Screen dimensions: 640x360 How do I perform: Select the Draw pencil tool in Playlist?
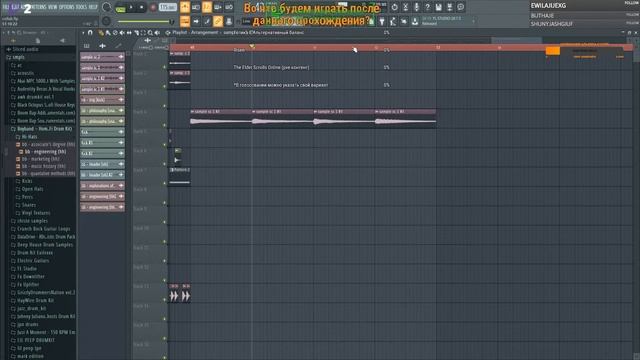coord(101,33)
